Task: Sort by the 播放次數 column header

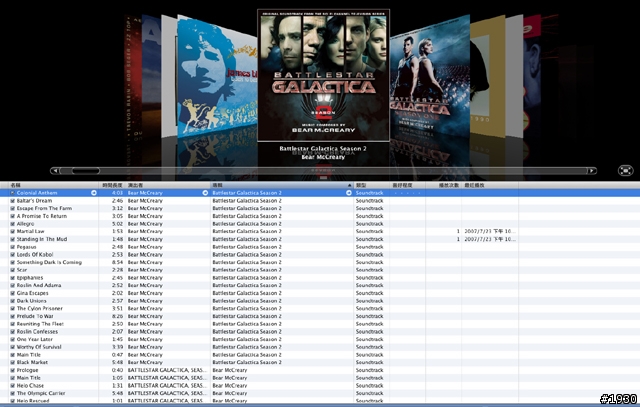Action: coord(443,185)
